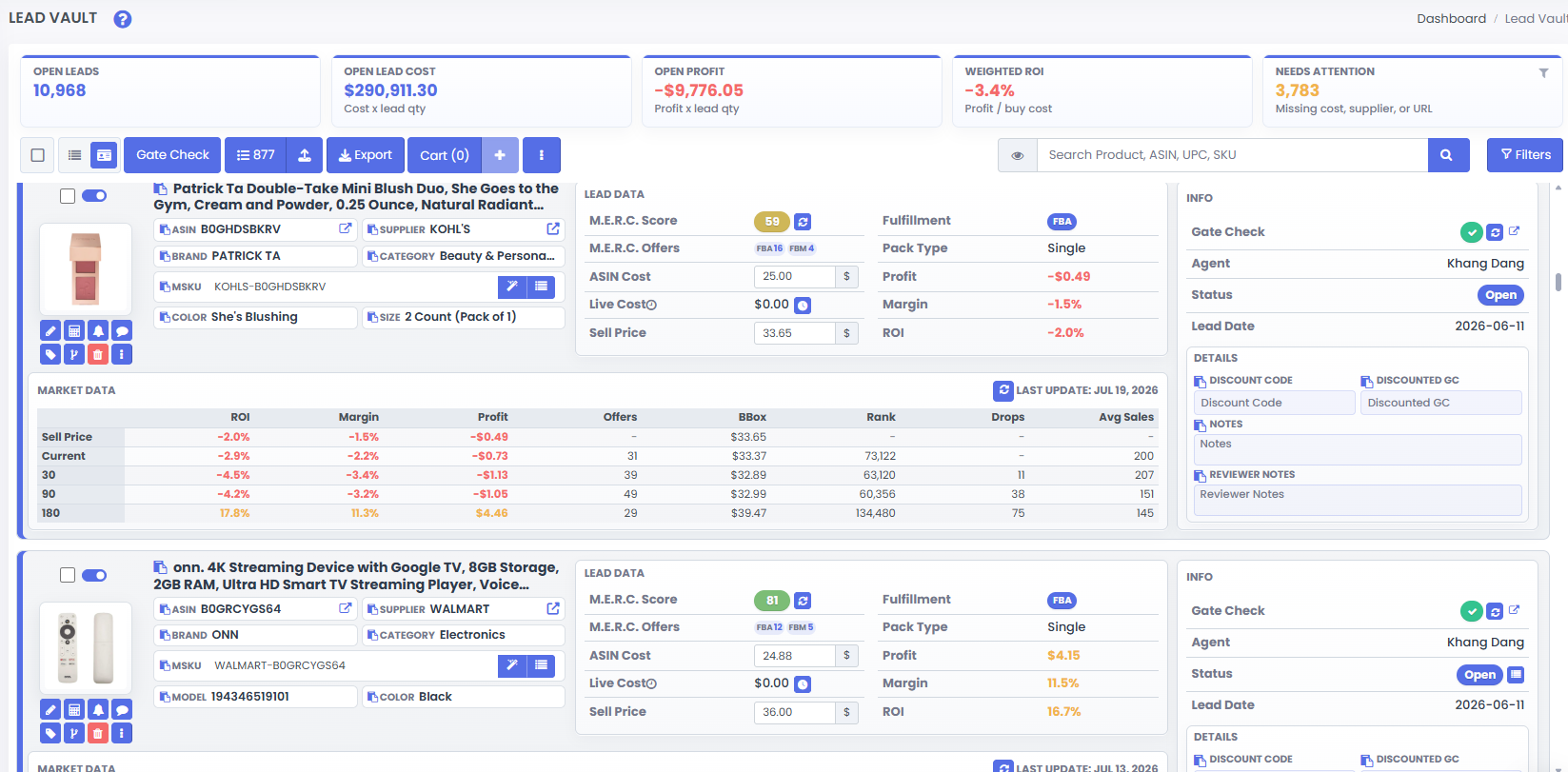Image resolution: width=1568 pixels, height=772 pixels.
Task: Open the Needs Attention filter funnel icon
Action: [1543, 73]
